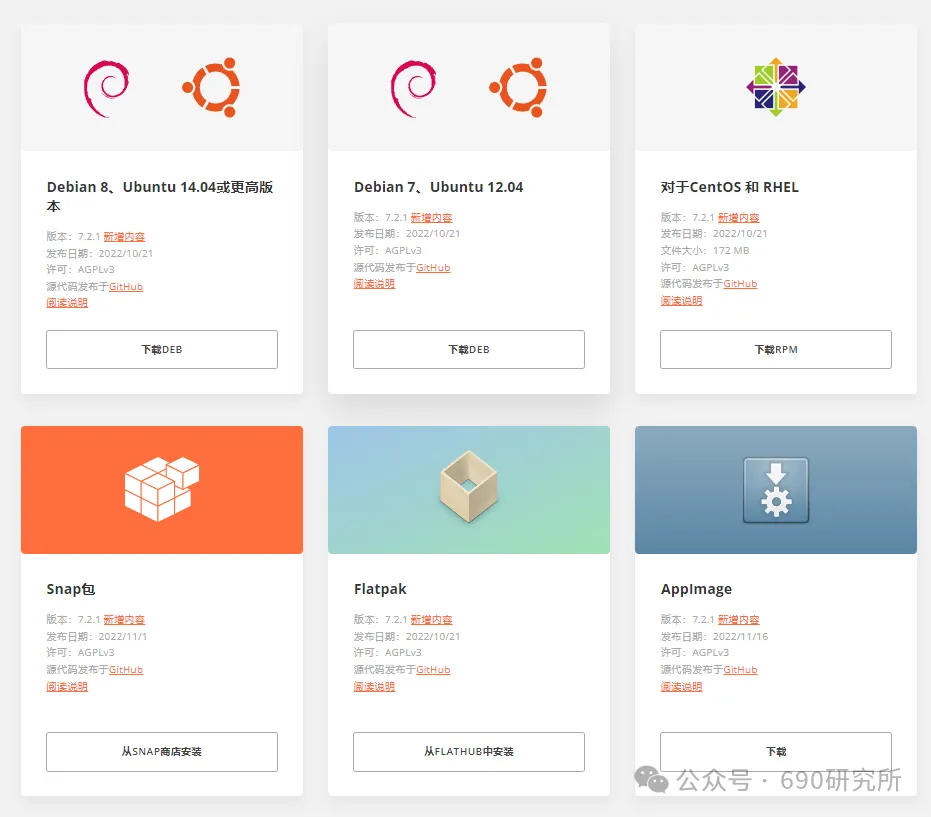Open 阅读说明 link in Debian 8 card
The image size is (931, 817).
point(67,303)
